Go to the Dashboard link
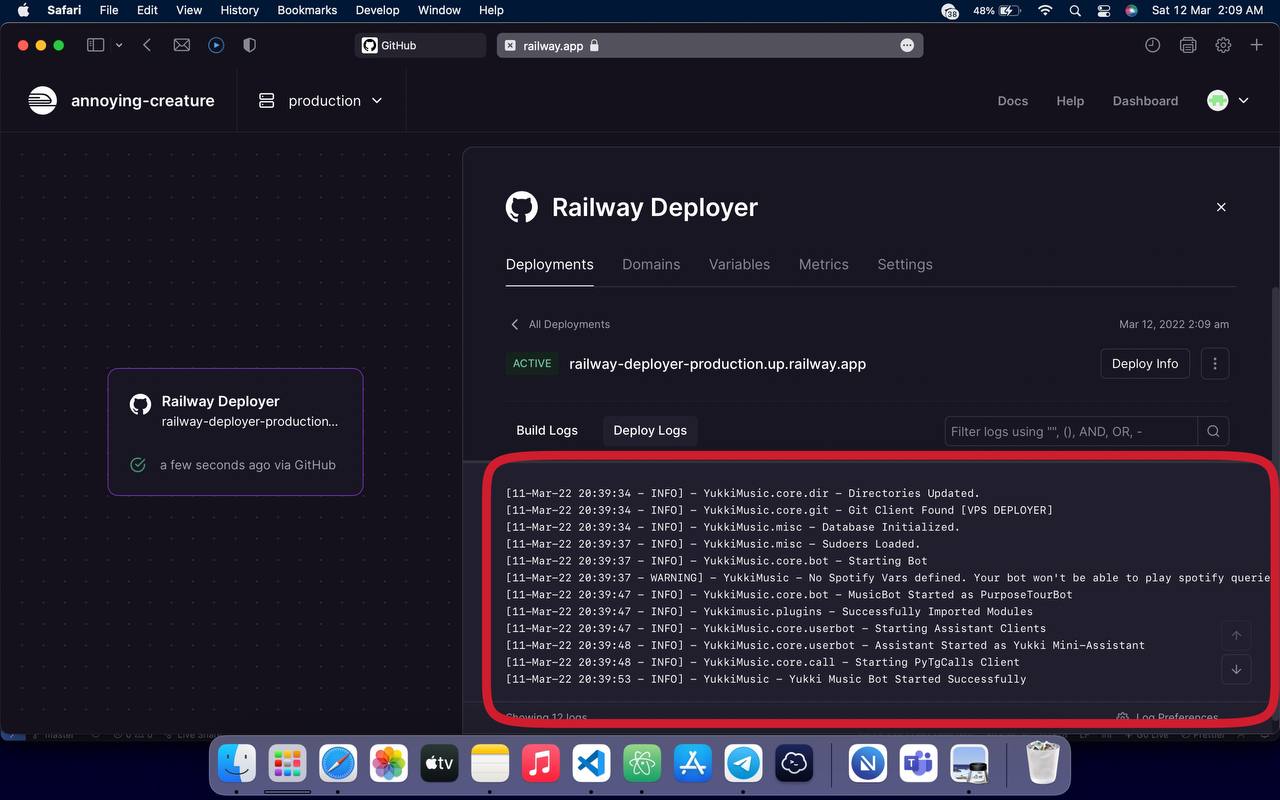Screen dimensions: 1280x800 1145,101
